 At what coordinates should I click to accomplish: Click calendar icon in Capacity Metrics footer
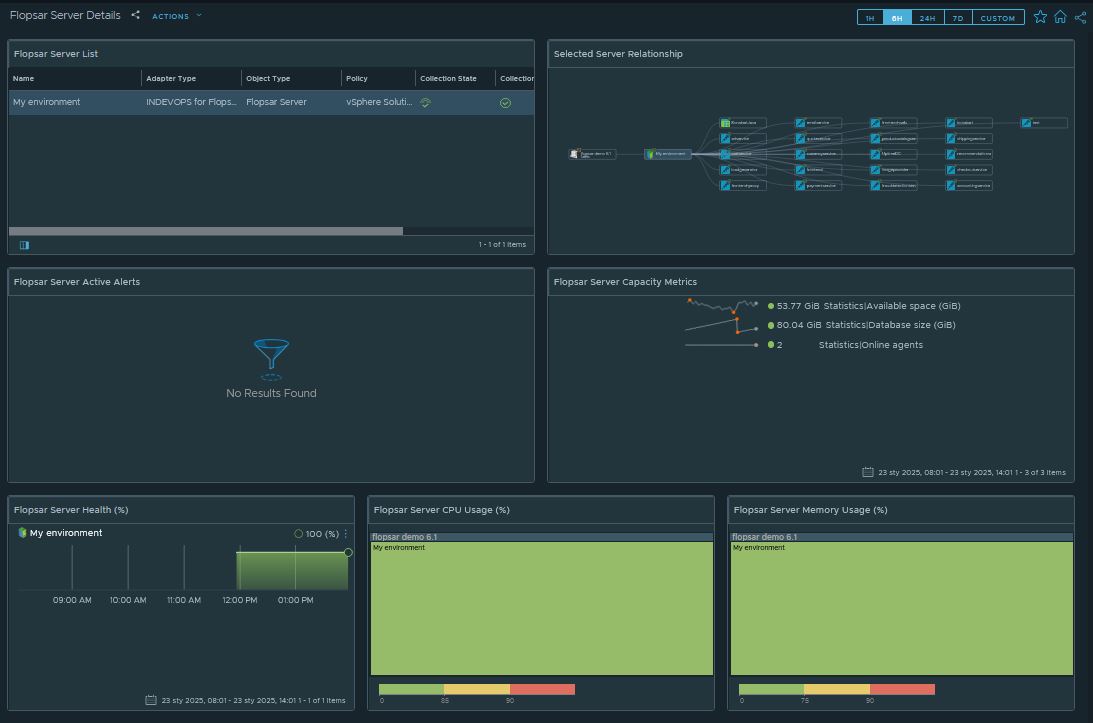868,472
